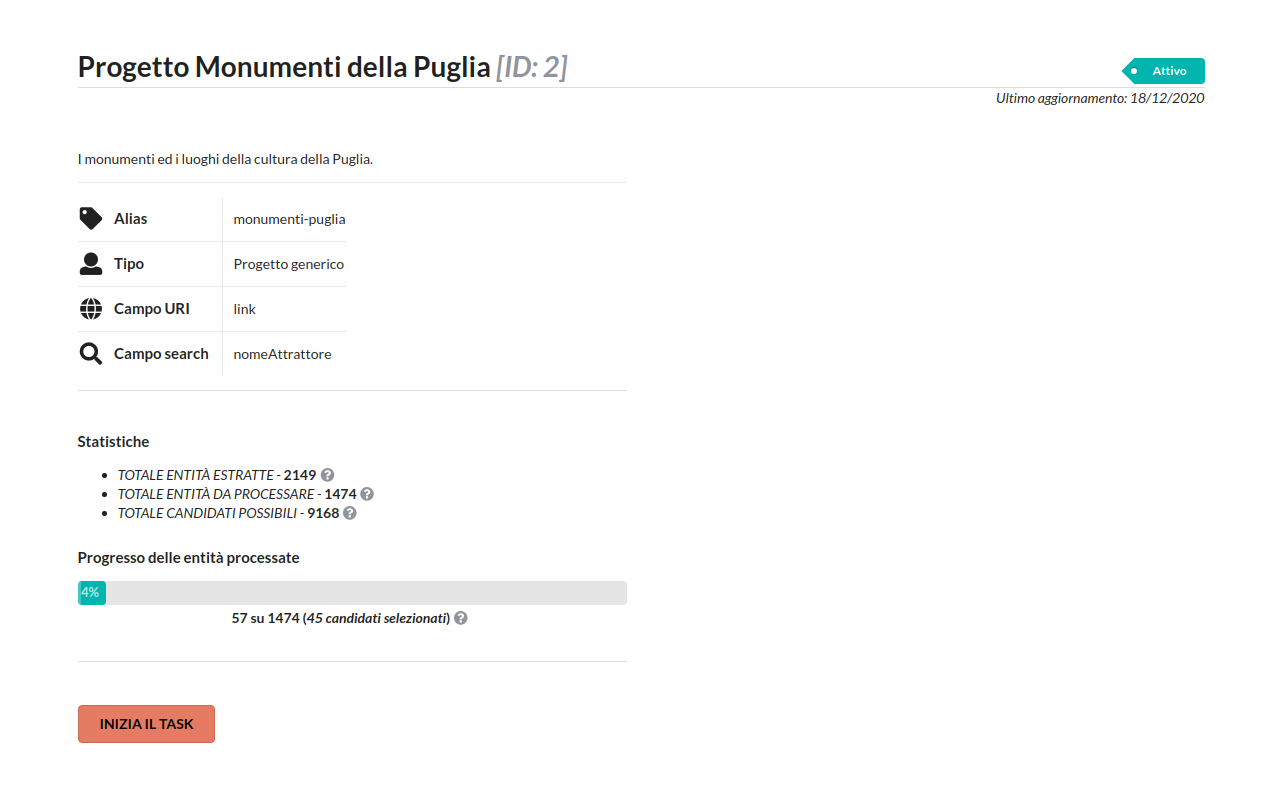Open help icon for Totale Candidati Possibili
The width and height of the screenshot is (1285, 792).
point(350,513)
